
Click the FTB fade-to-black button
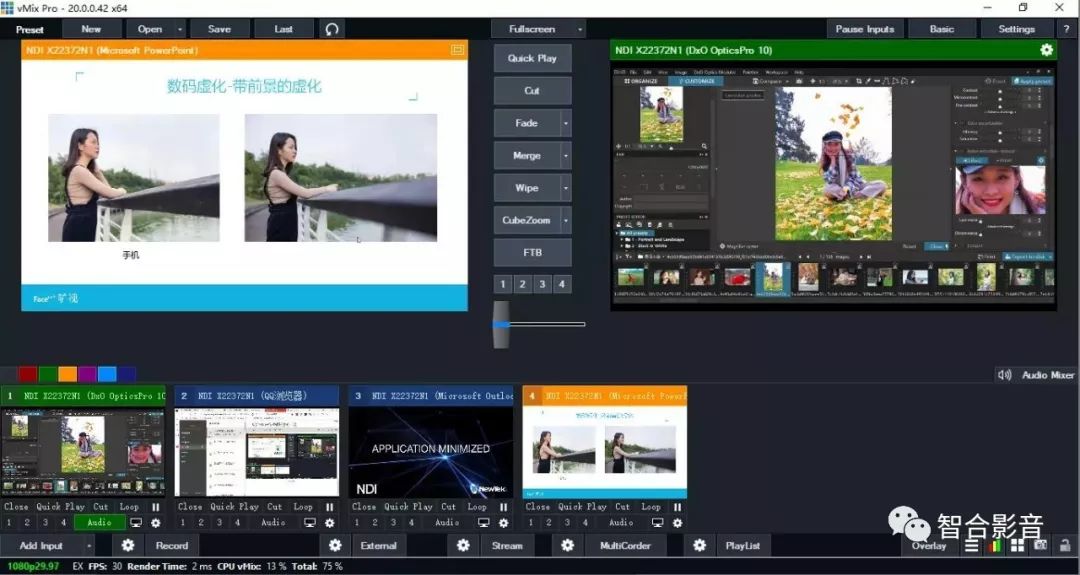click(532, 253)
